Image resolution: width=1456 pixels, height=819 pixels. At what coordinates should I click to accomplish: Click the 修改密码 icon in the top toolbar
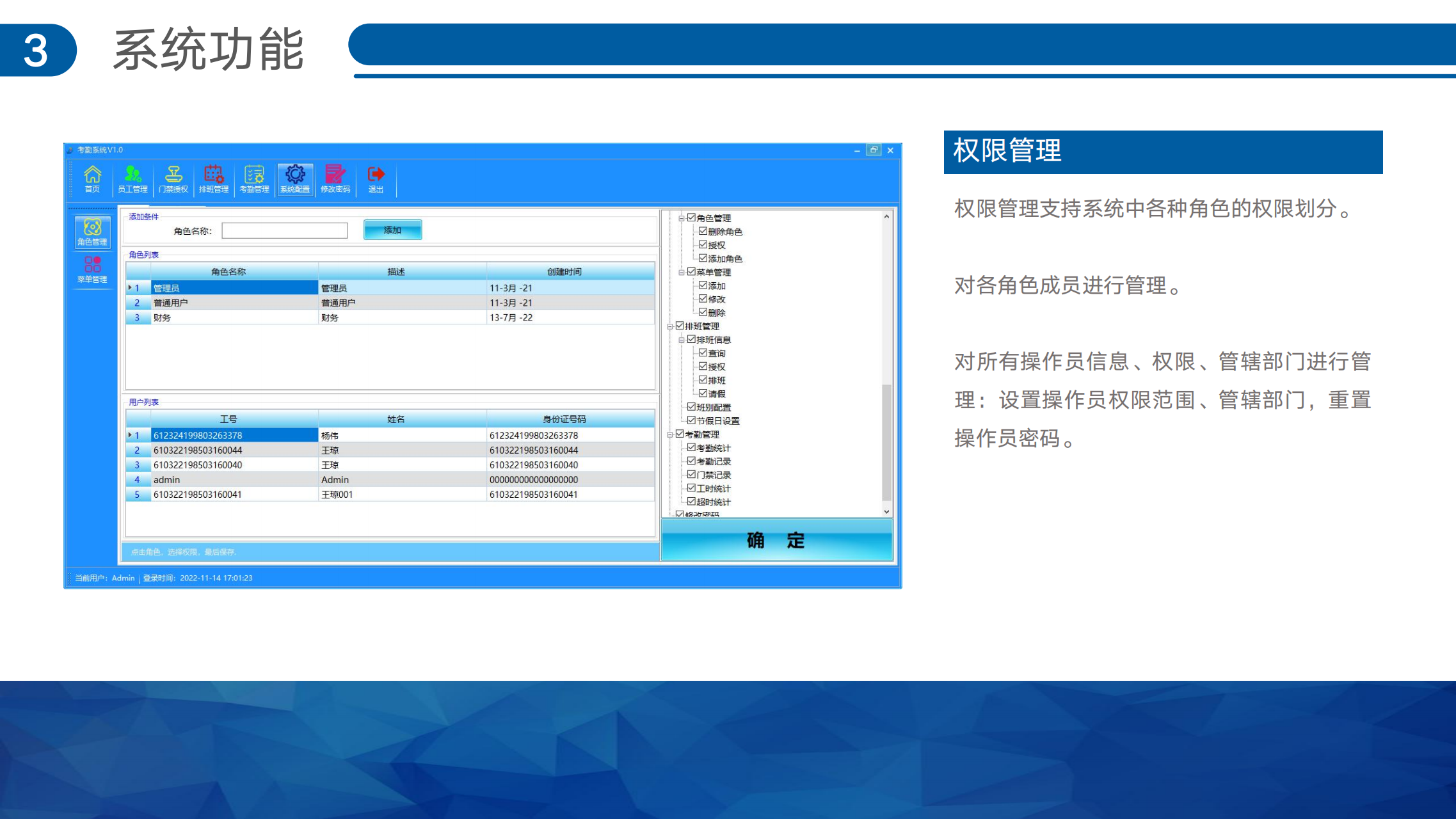click(x=335, y=179)
